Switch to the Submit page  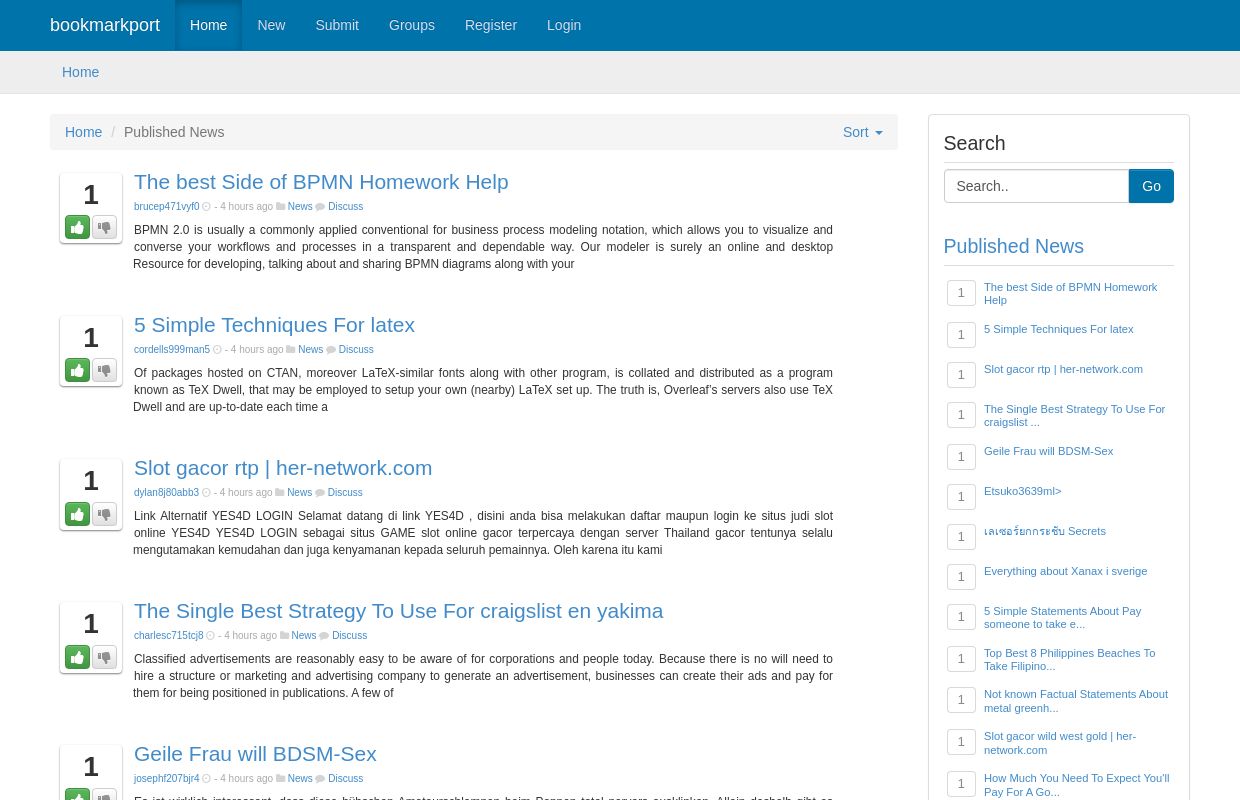pos(337,25)
